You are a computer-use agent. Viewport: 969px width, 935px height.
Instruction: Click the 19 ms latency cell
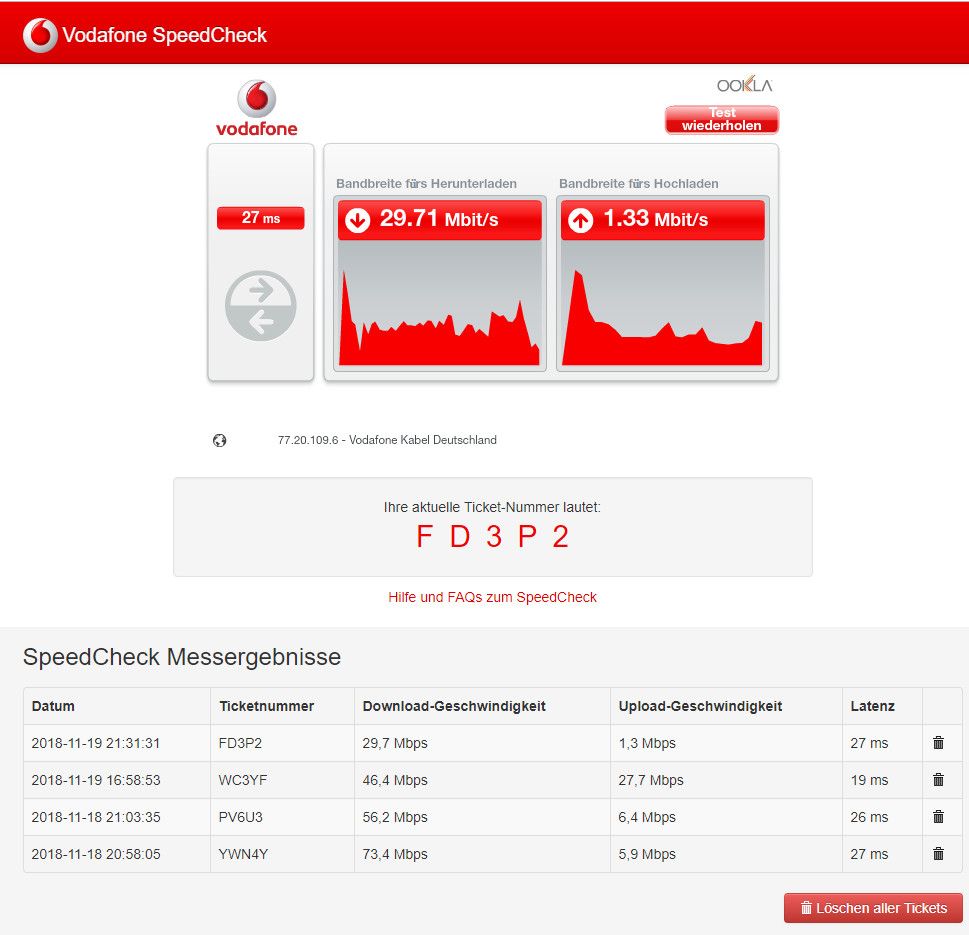(869, 780)
